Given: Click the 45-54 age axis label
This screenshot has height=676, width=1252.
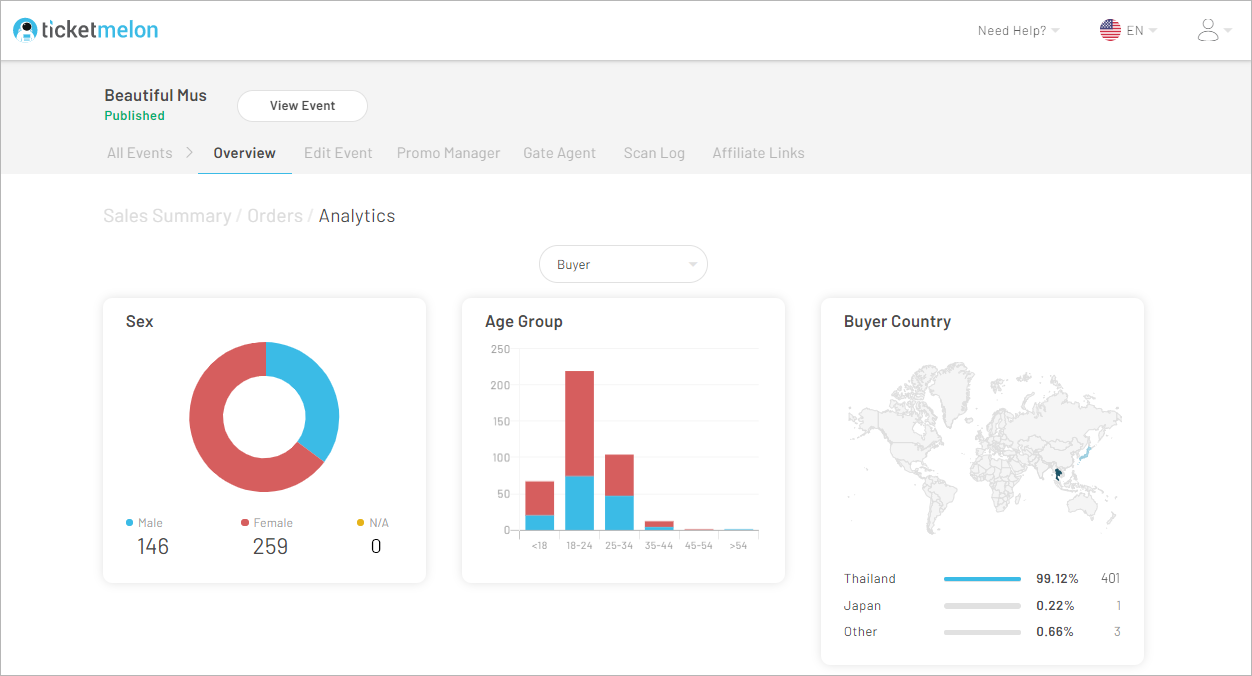Looking at the screenshot, I should [699, 545].
